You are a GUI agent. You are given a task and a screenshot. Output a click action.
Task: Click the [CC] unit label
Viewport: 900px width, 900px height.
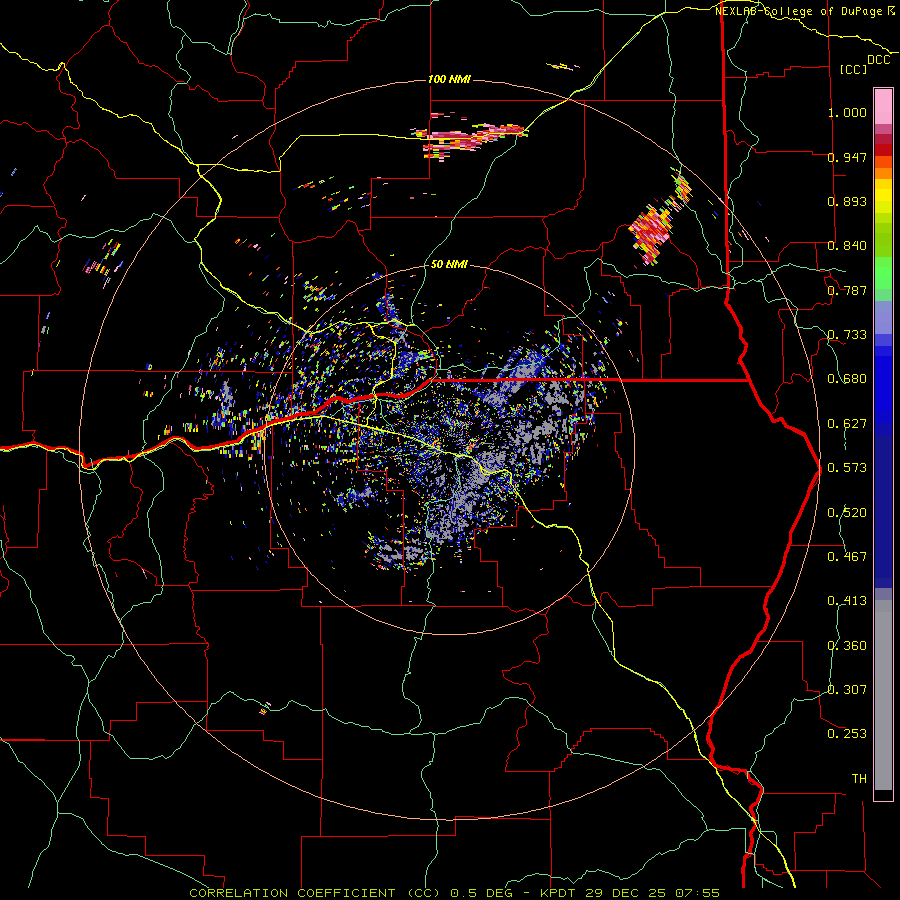click(x=854, y=69)
